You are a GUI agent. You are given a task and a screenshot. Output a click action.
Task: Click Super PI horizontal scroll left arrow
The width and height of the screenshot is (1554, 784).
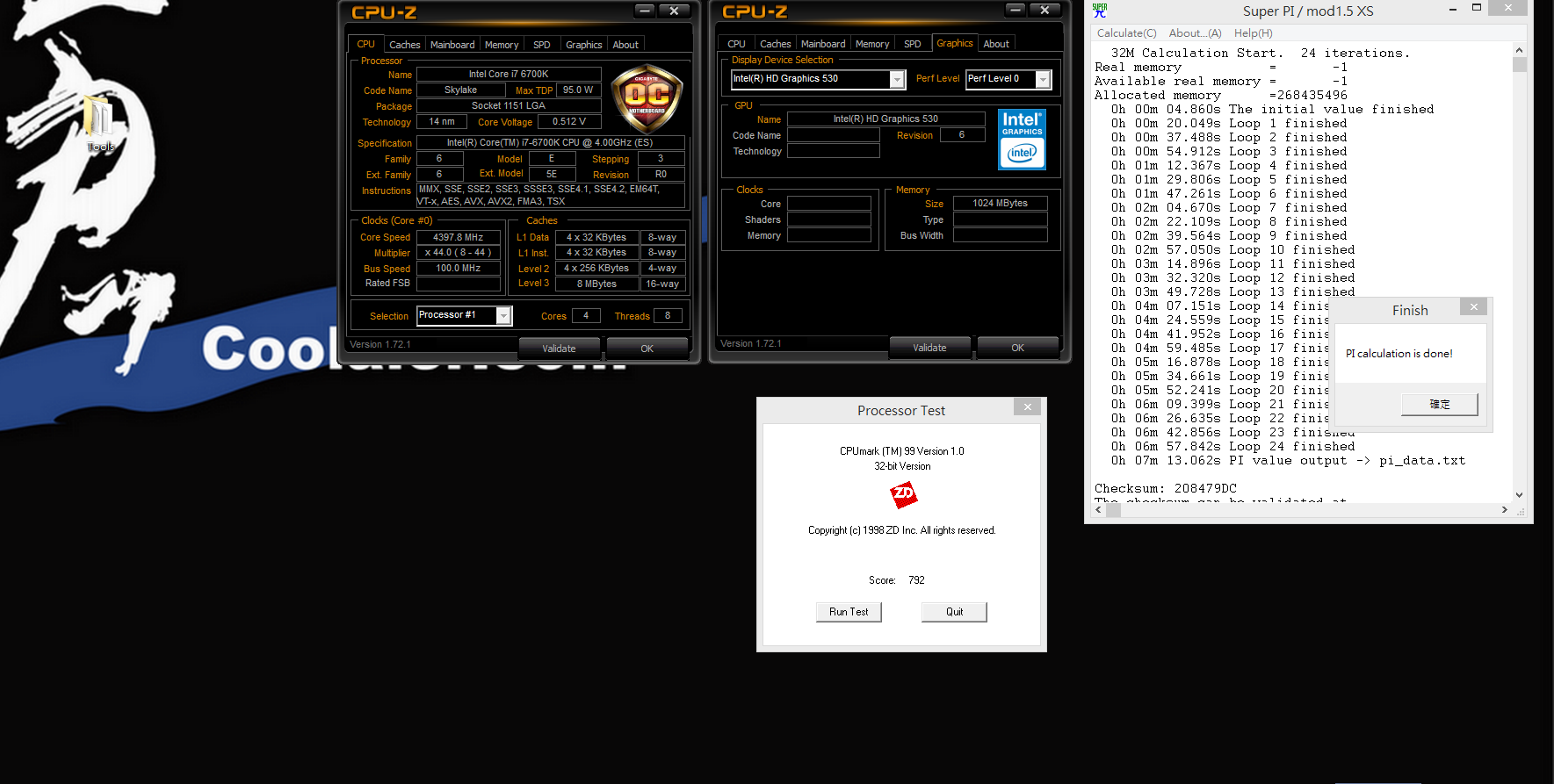click(1098, 509)
